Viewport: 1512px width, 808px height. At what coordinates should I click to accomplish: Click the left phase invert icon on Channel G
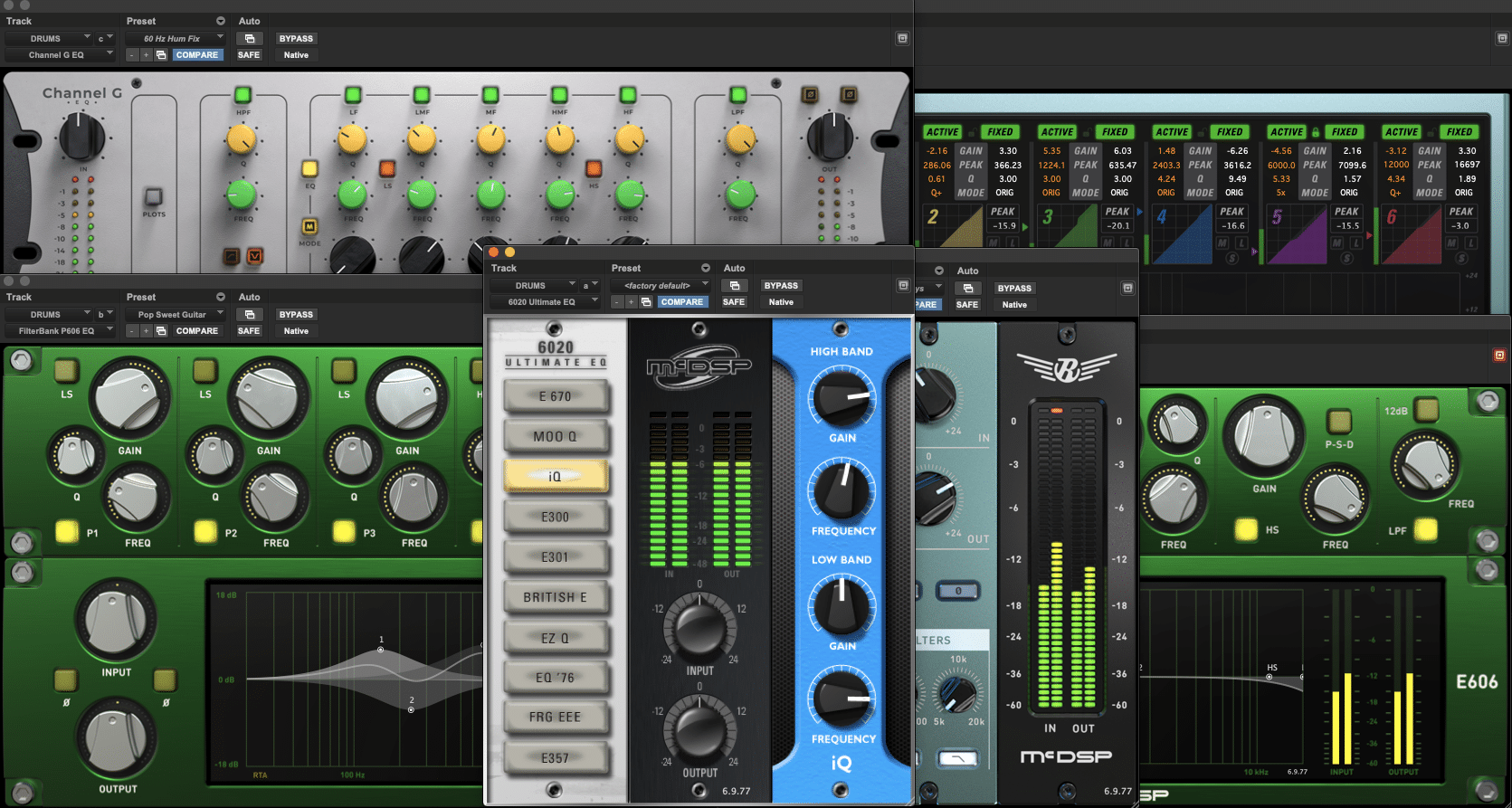point(810,94)
